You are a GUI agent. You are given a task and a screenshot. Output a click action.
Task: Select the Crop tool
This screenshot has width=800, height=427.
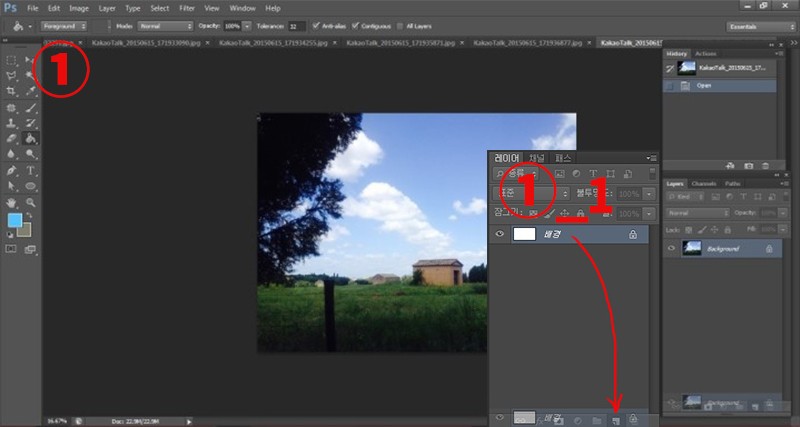(11, 91)
